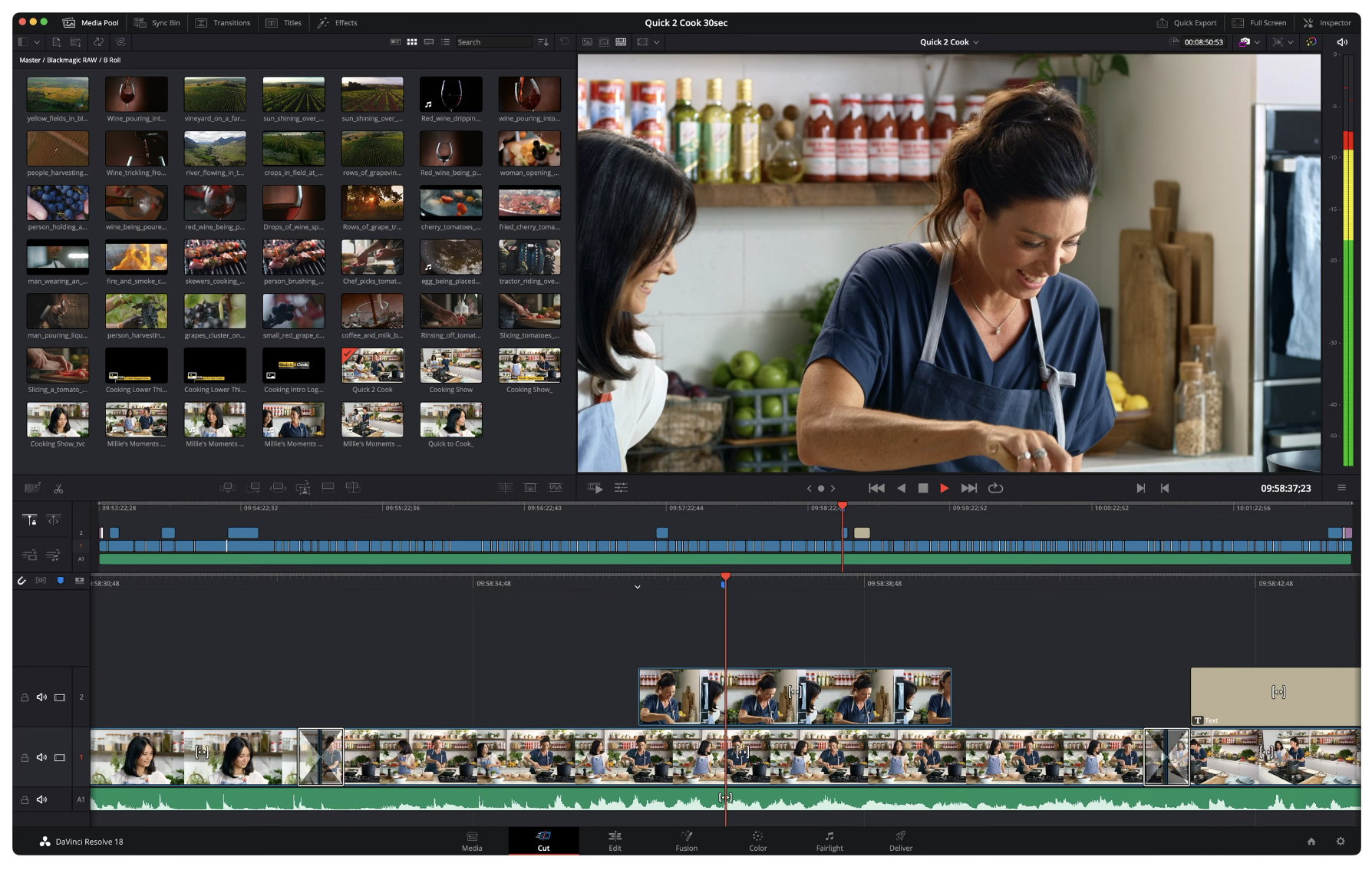Switch to the Color page
The width and height of the screenshot is (1372, 870).
(757, 841)
